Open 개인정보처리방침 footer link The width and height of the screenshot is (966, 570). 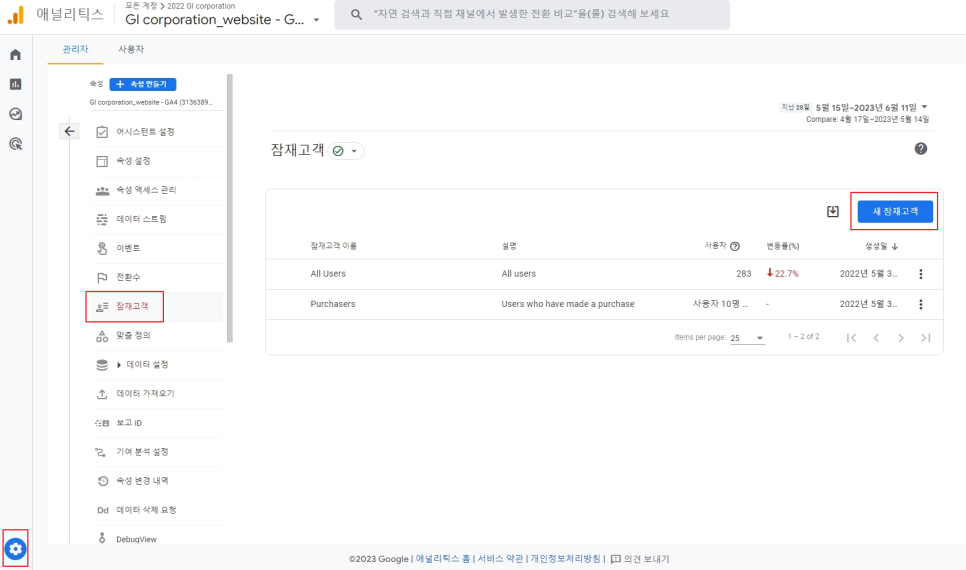pos(566,559)
